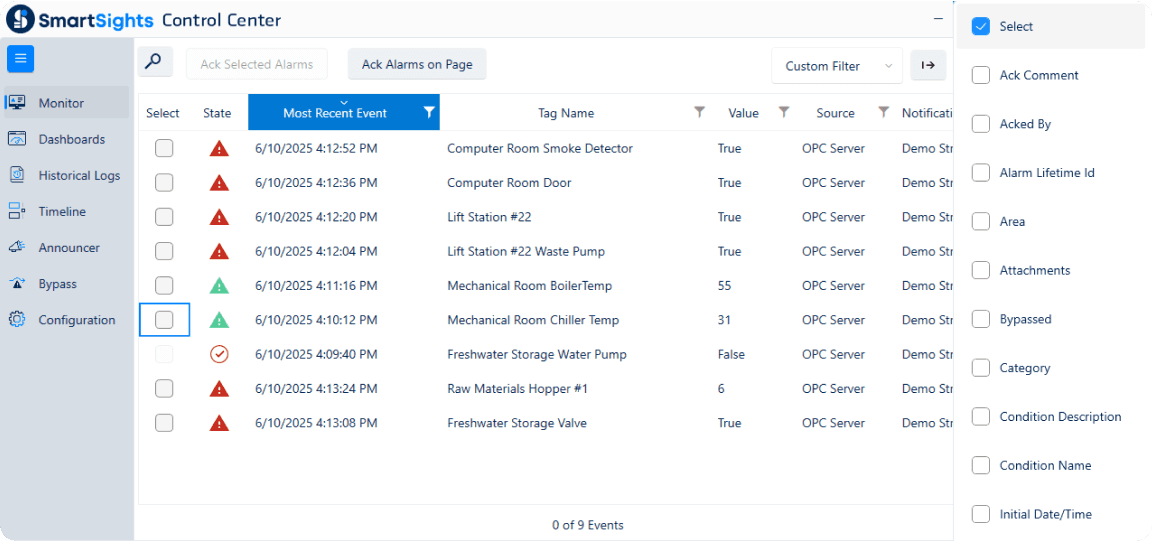This screenshot has height=541, width=1152.
Task: Open the Custom Filter dropdown
Action: coord(836,66)
